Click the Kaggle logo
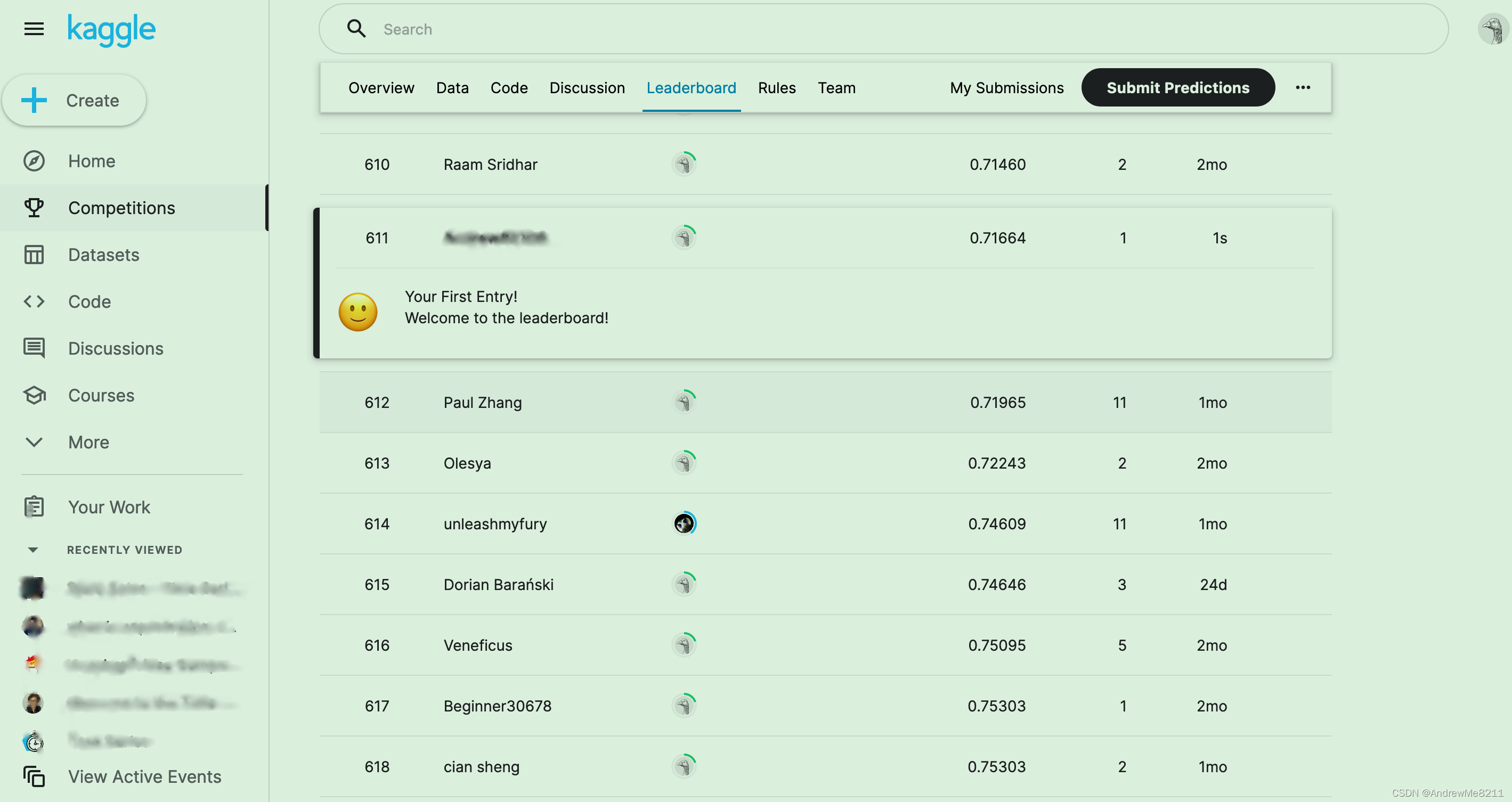The image size is (1512, 802). (x=111, y=29)
